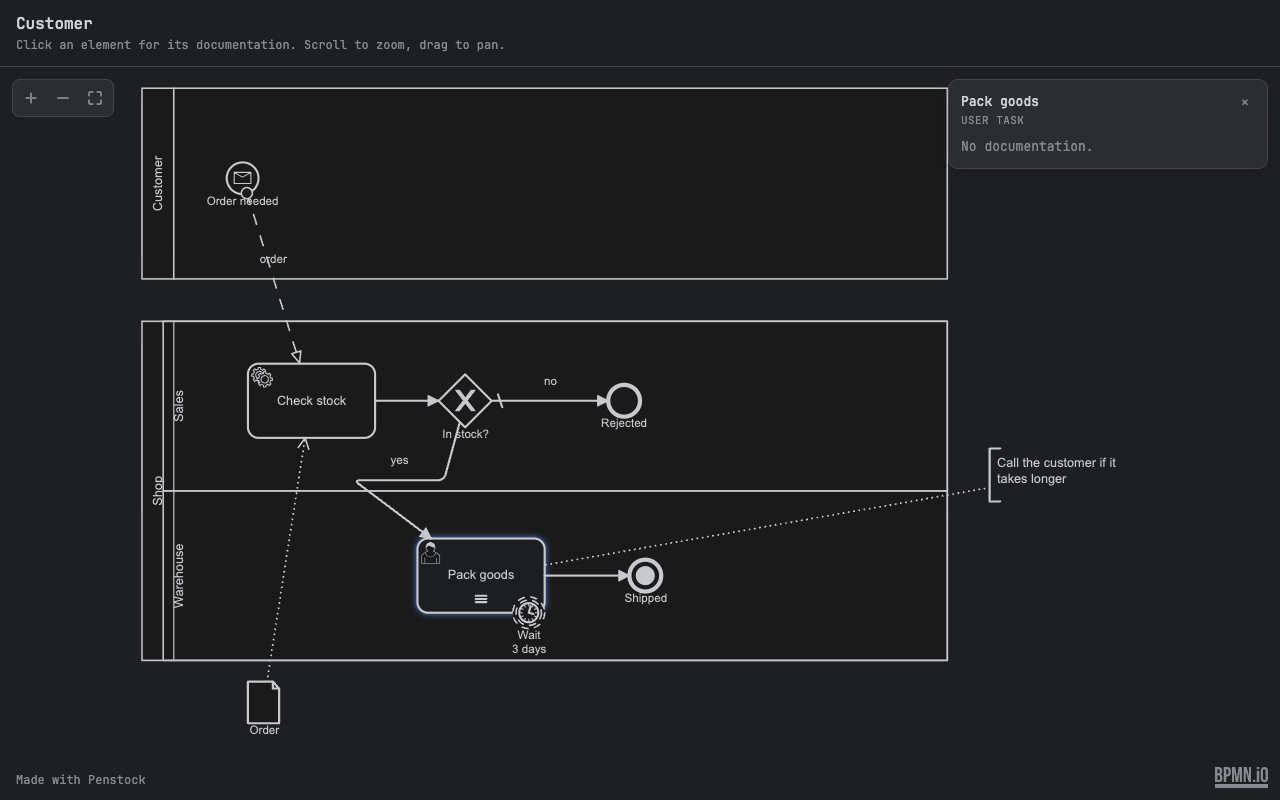Click the 'Made with Penstock' footer text
Viewport: 1280px width, 800px height.
(81, 780)
